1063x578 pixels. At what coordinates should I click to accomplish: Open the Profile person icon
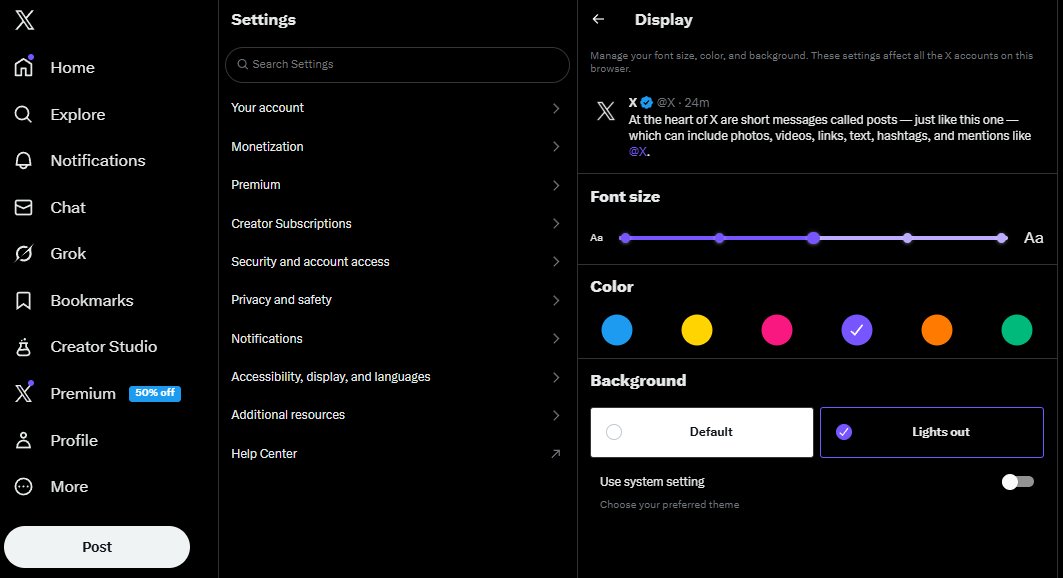point(23,440)
